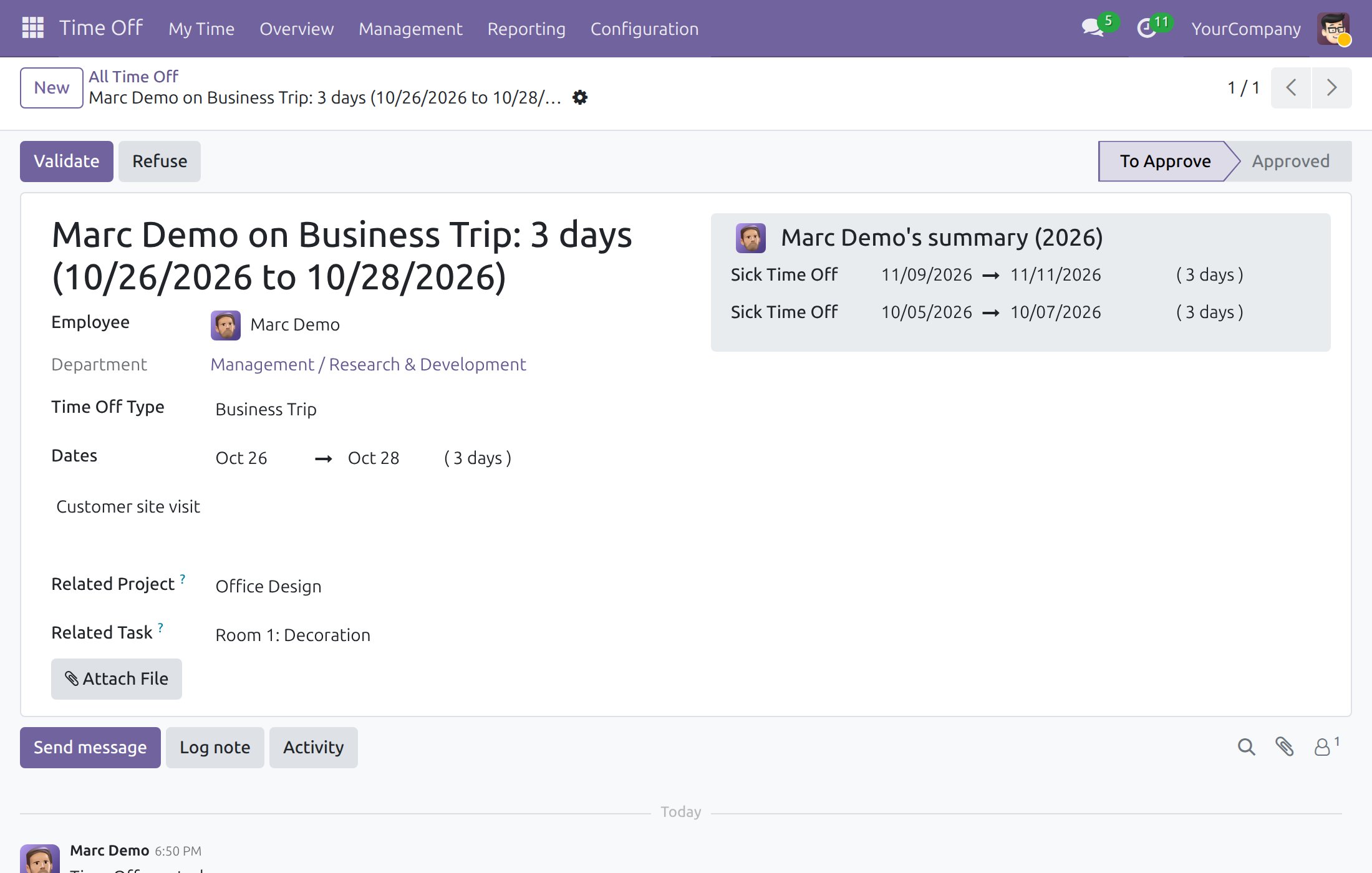Show help tooltip for Related Project
1372x873 pixels.
(x=183, y=579)
